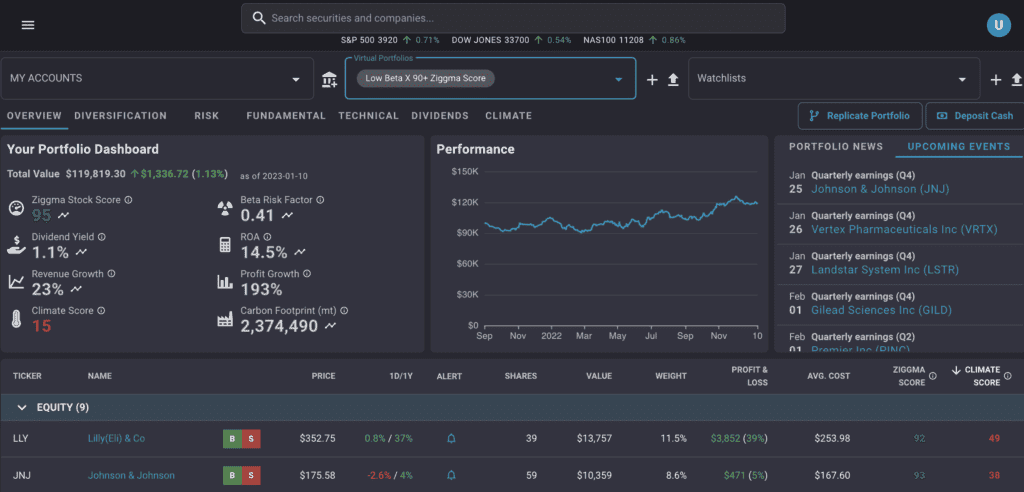Screen dimensions: 1024x492
Task: Show Beta Risk Factor info
Action: [x=320, y=200]
